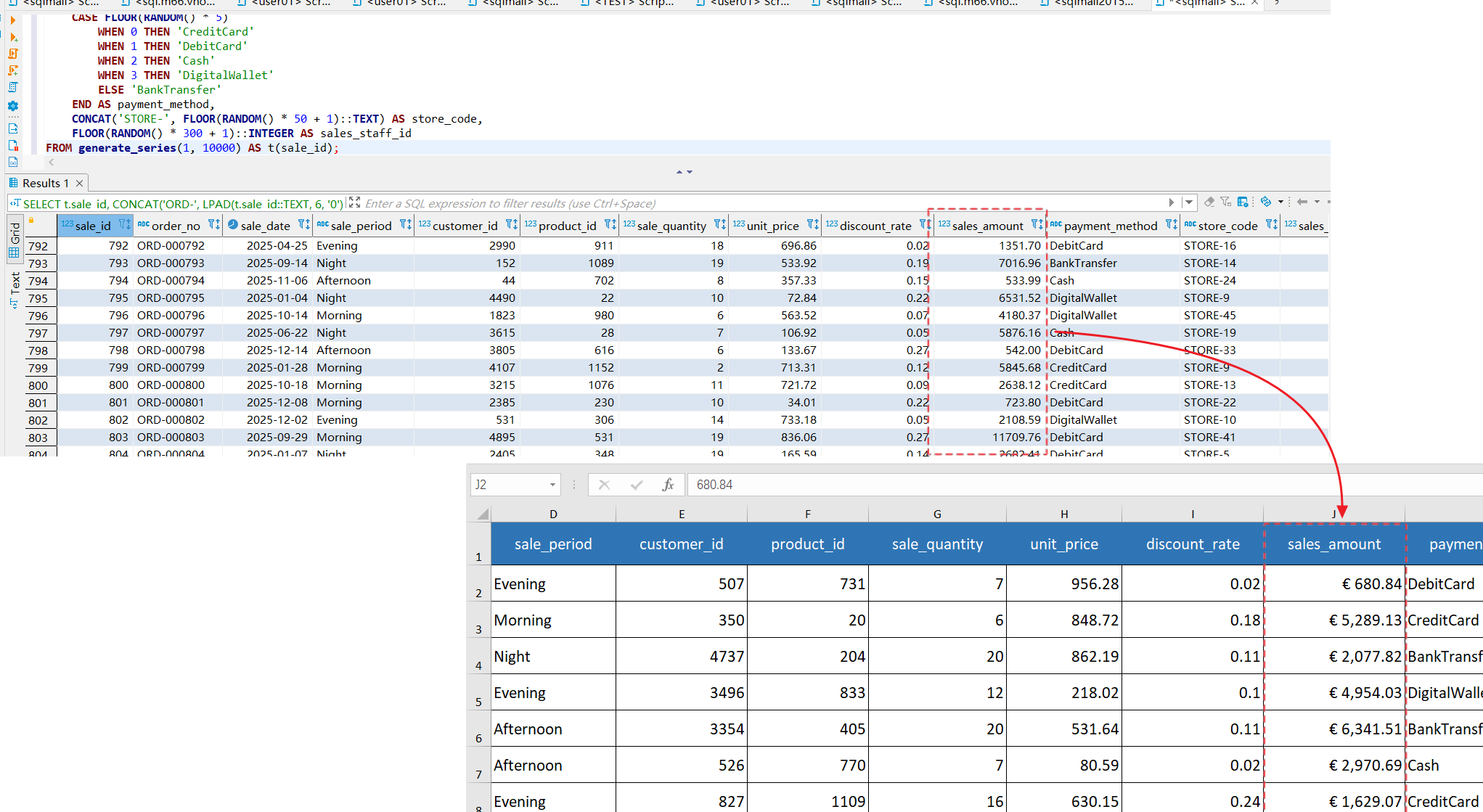Switch to the <TEST> Script editor tab
This screenshot has height=812, width=1483.
(x=628, y=3)
